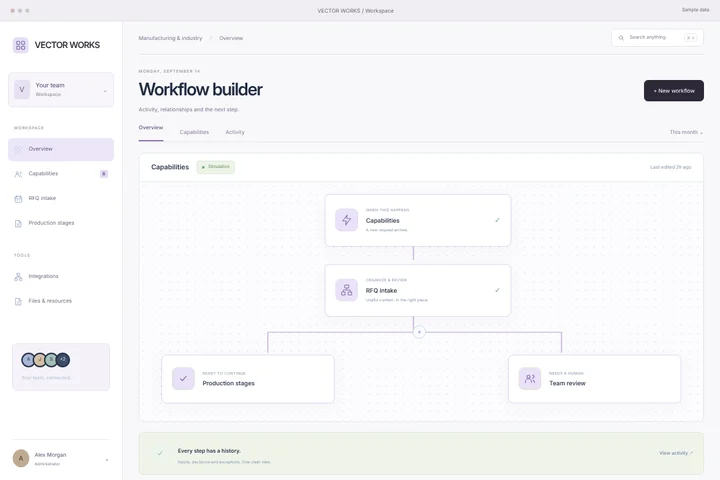The image size is (720, 480).
Task: Click the checkmark on the RFQ intake node
Action: pyautogui.click(x=497, y=290)
